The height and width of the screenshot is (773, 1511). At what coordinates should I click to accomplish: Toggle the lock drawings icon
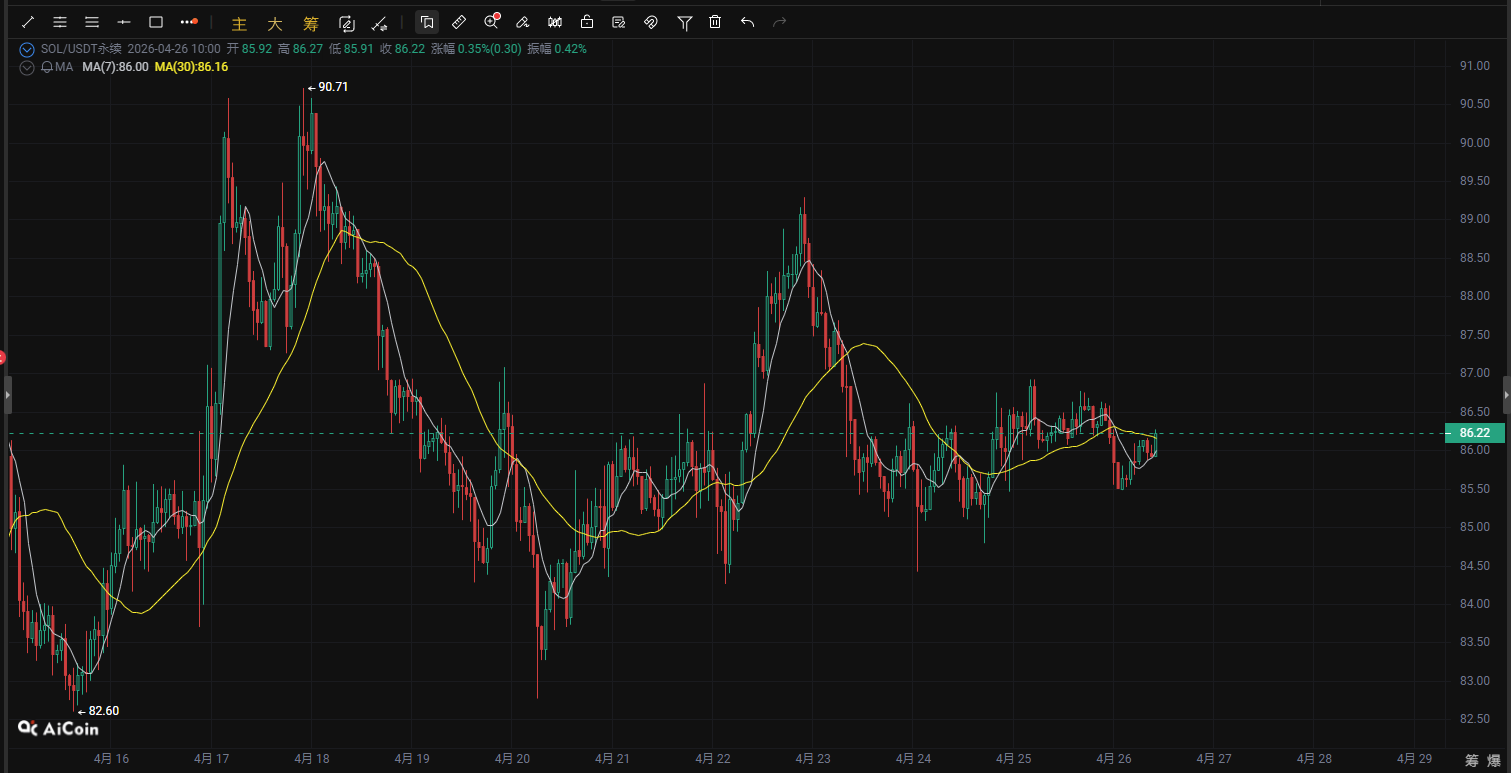point(587,22)
